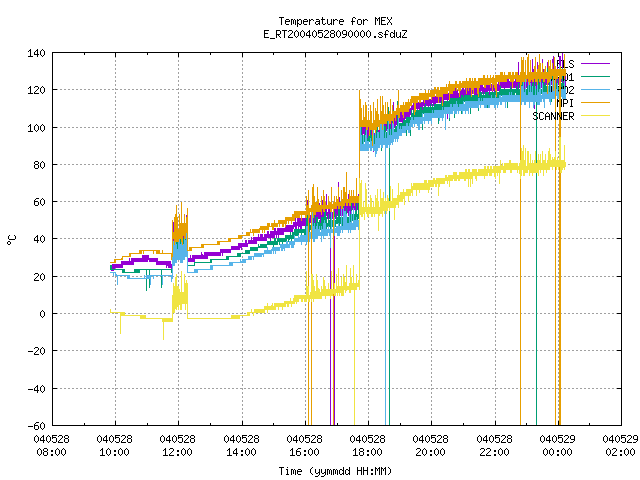
Task: Click the "°C" y-axis unit label
Action: point(11,240)
